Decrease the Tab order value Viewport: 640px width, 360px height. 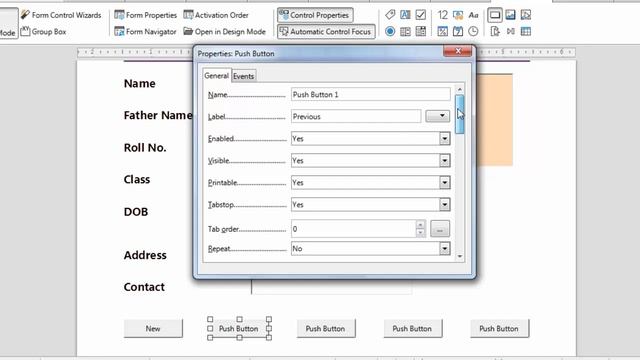pos(420,233)
